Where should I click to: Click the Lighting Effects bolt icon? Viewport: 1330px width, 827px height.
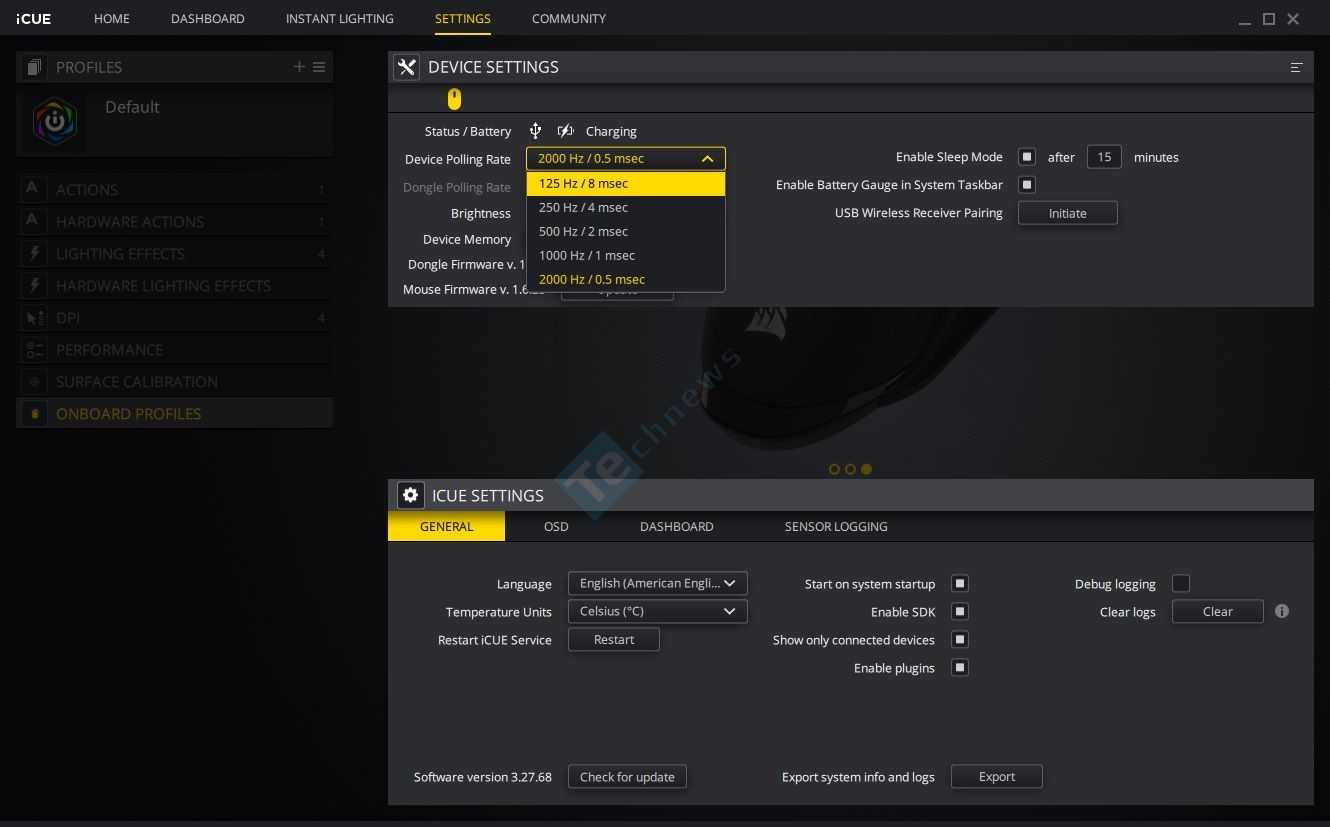[x=34, y=254]
